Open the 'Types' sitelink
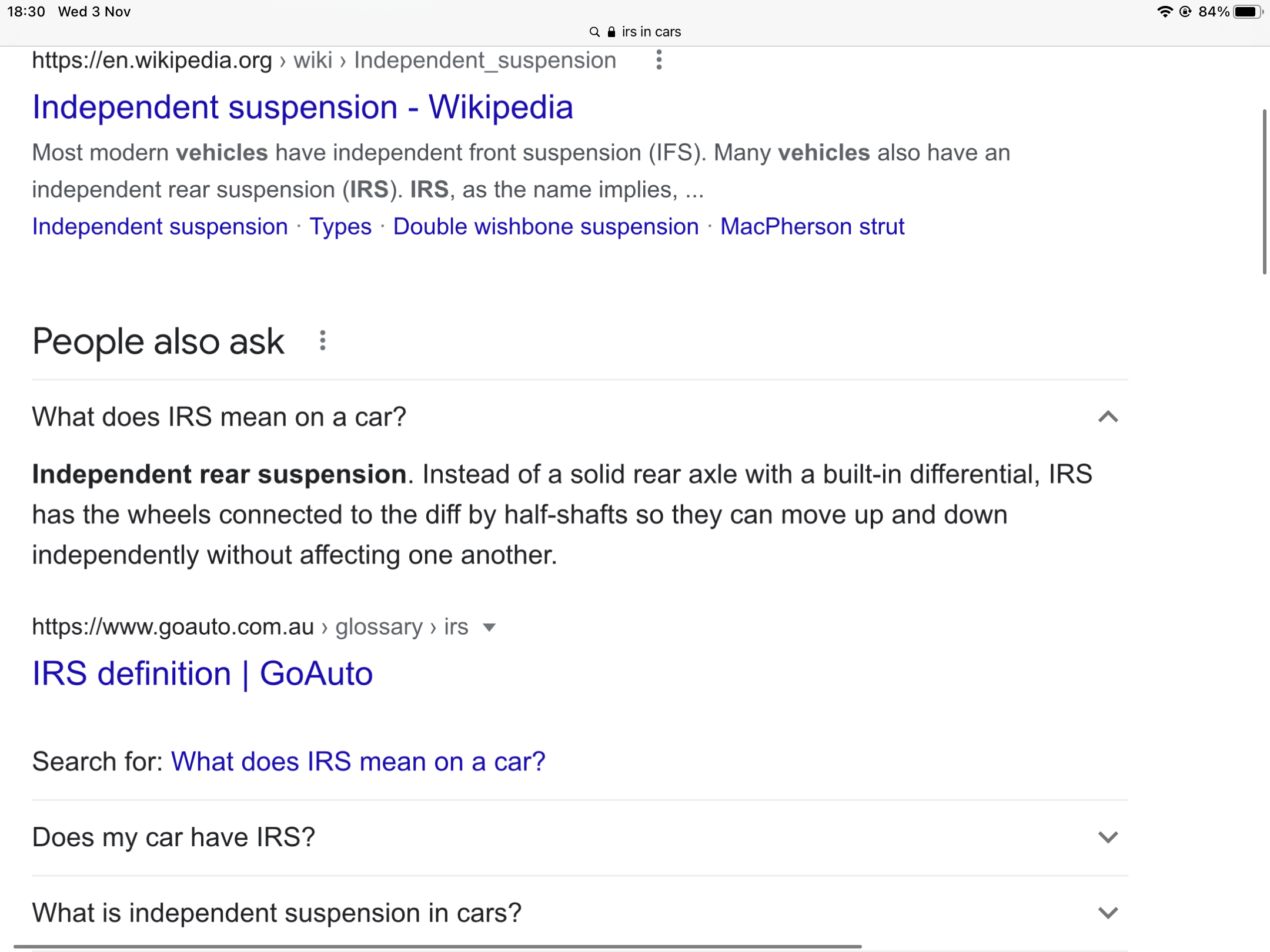The height and width of the screenshot is (952, 1270). coord(340,227)
